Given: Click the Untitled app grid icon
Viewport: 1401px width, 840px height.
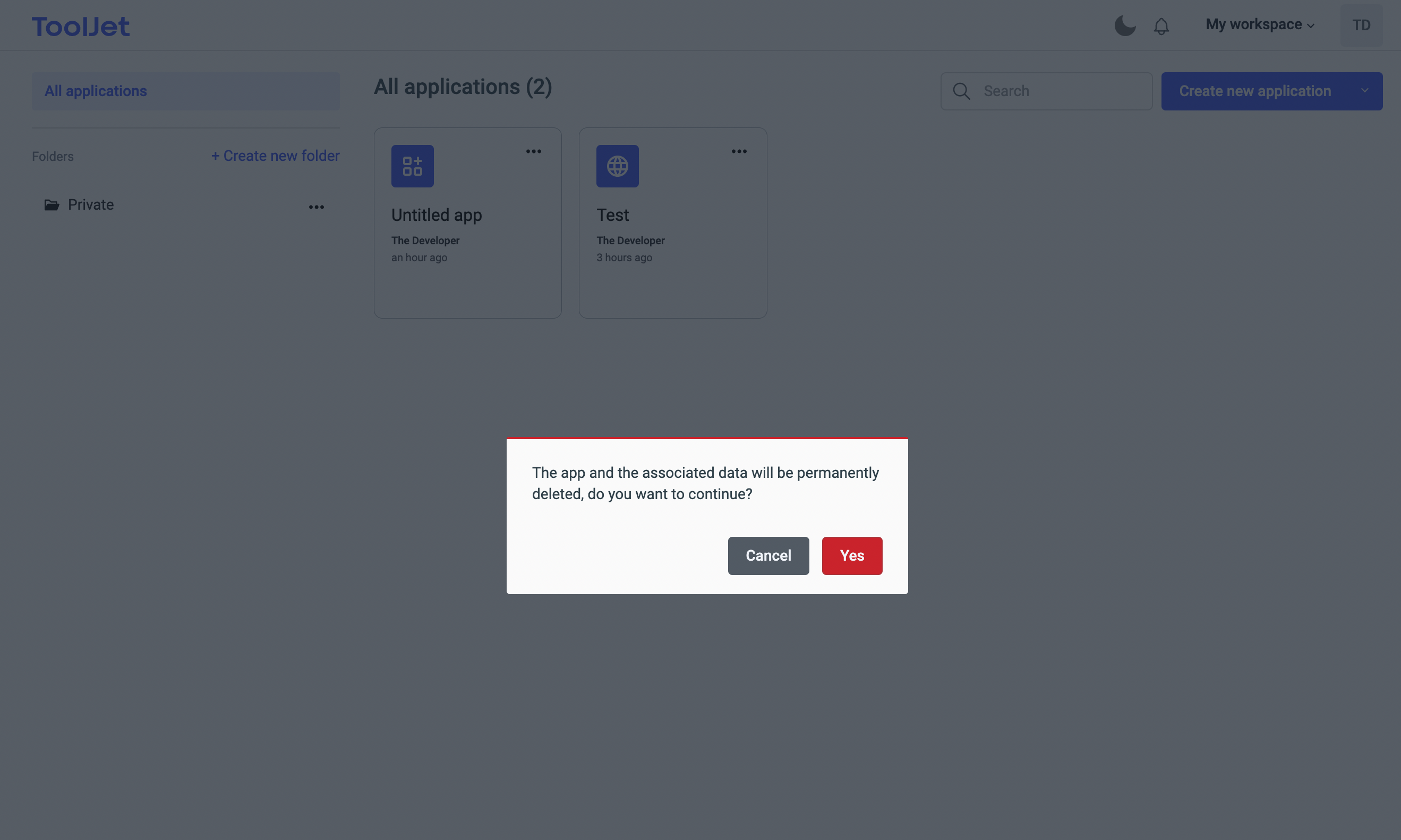Looking at the screenshot, I should coord(412,166).
